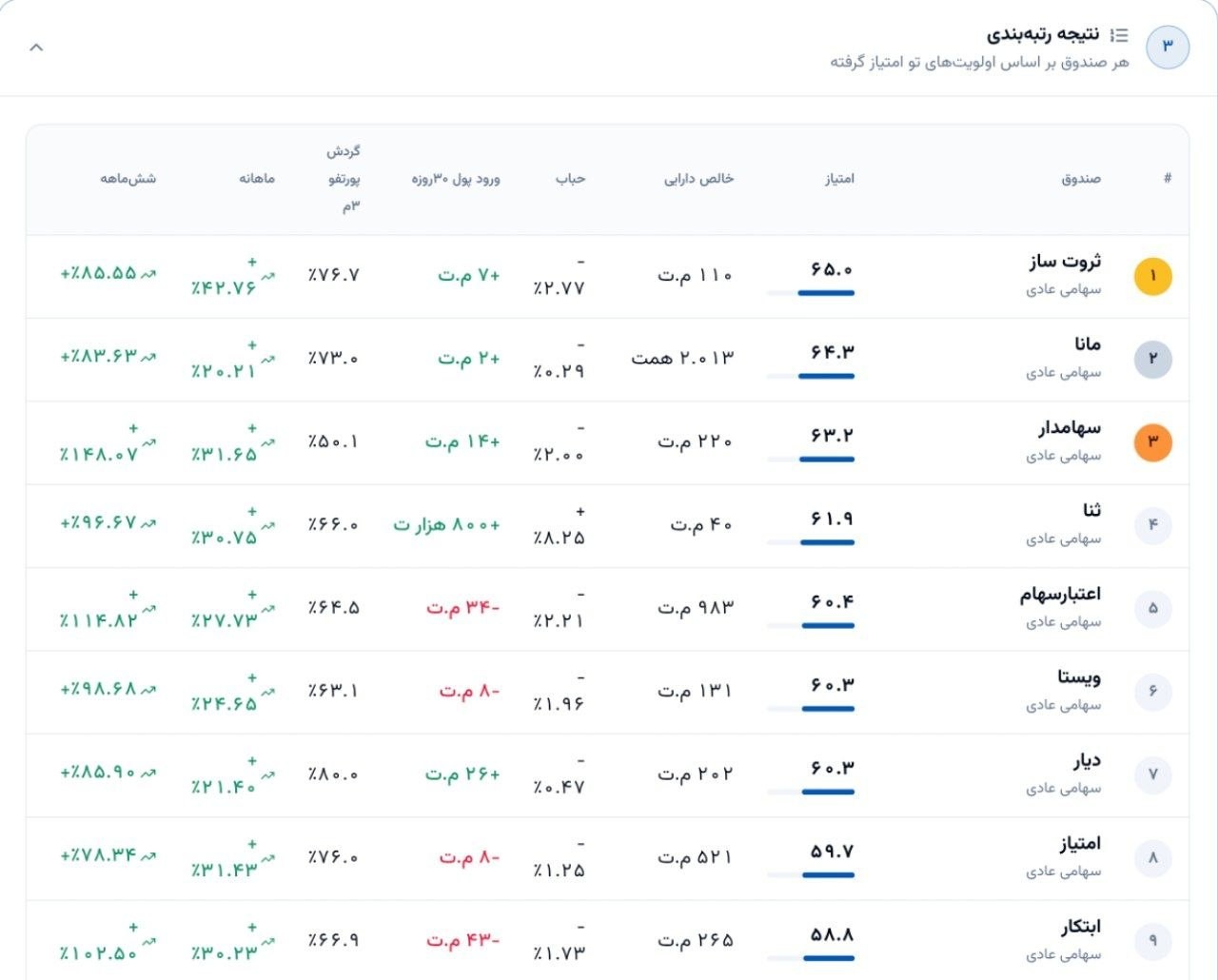1218x980 pixels.
Task: Click rank 4 badge for ثنا
Action: (1152, 524)
